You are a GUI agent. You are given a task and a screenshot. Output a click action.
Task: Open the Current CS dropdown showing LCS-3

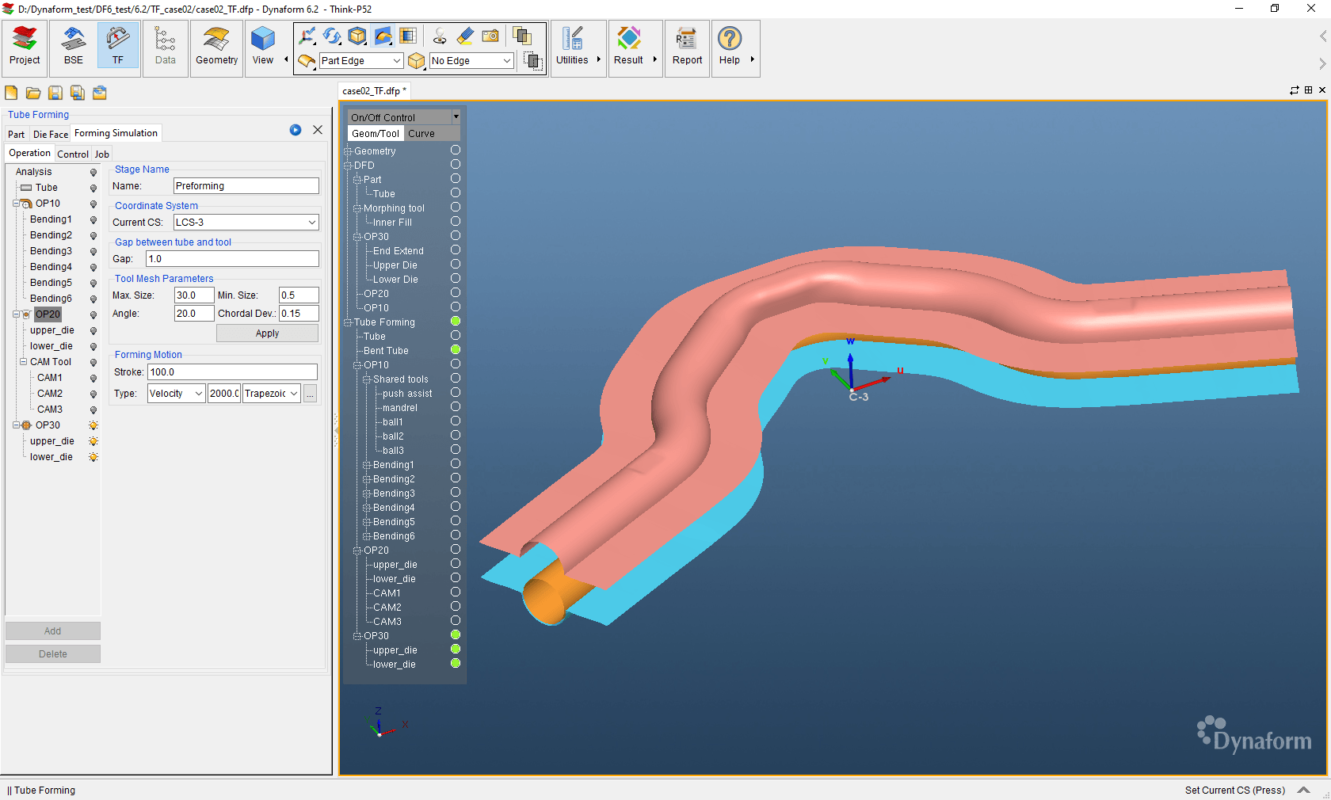[246, 221]
